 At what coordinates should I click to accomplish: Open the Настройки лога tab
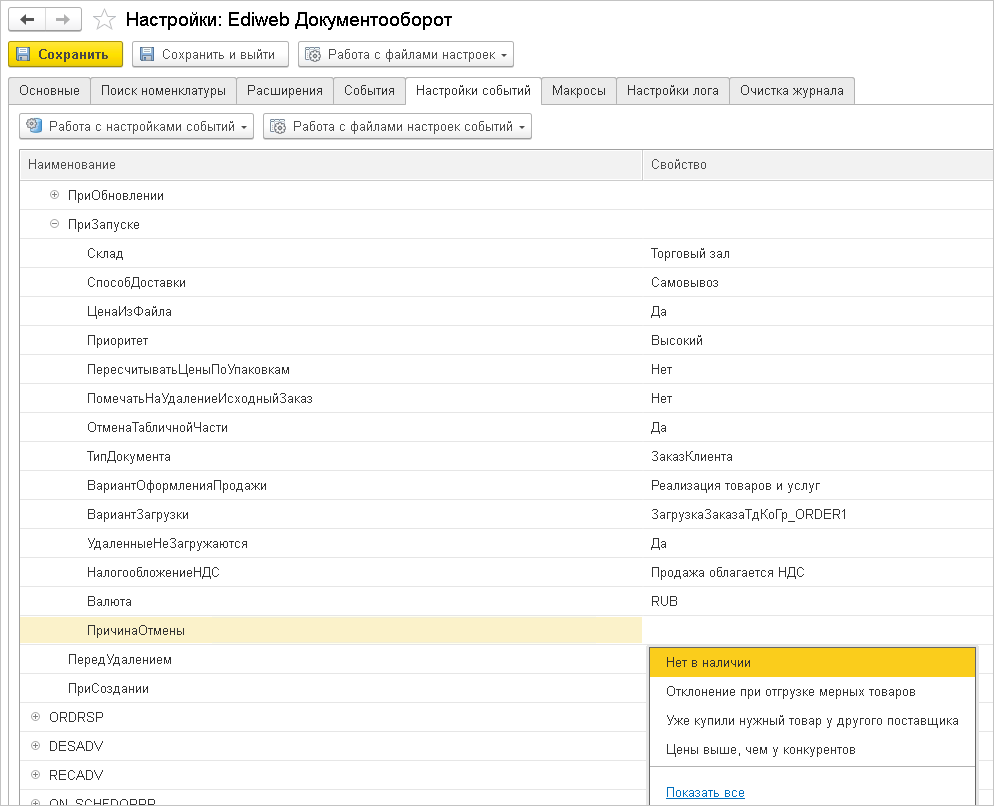coord(672,91)
